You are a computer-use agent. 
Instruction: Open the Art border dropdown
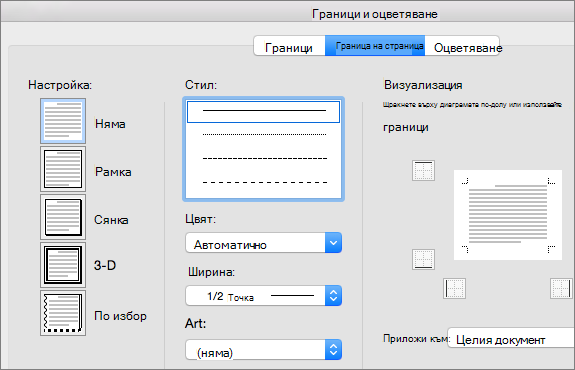coord(264,349)
